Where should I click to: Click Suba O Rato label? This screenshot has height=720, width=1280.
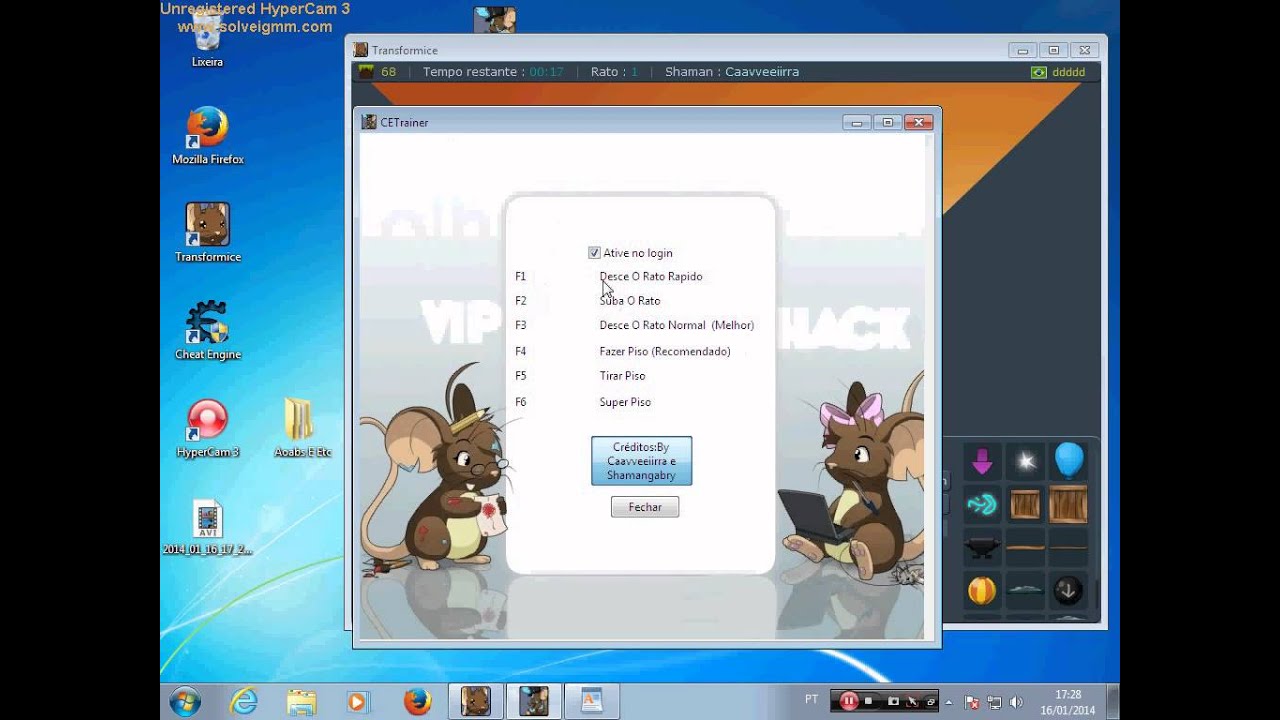pos(630,300)
